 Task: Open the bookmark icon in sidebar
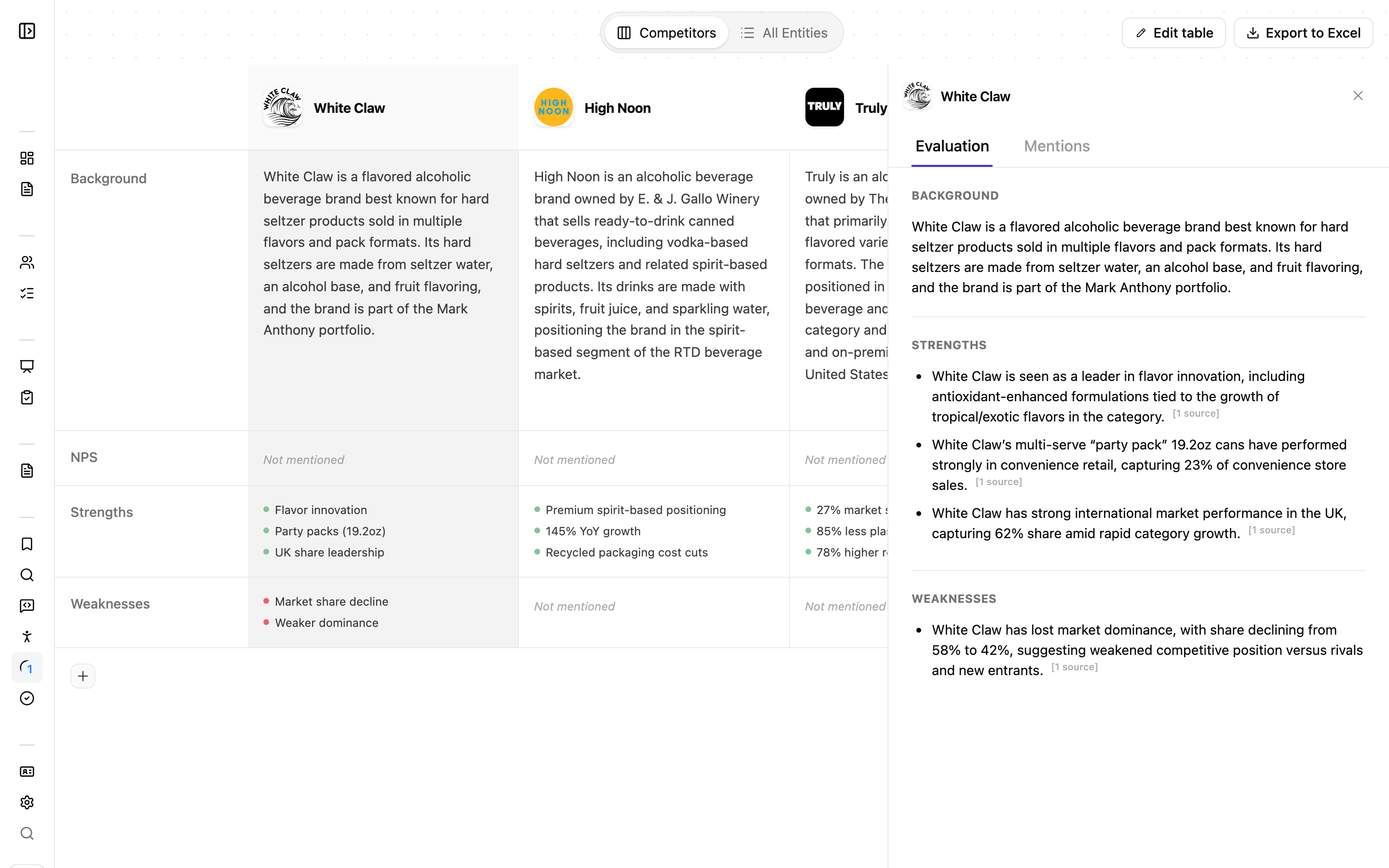tap(27, 543)
